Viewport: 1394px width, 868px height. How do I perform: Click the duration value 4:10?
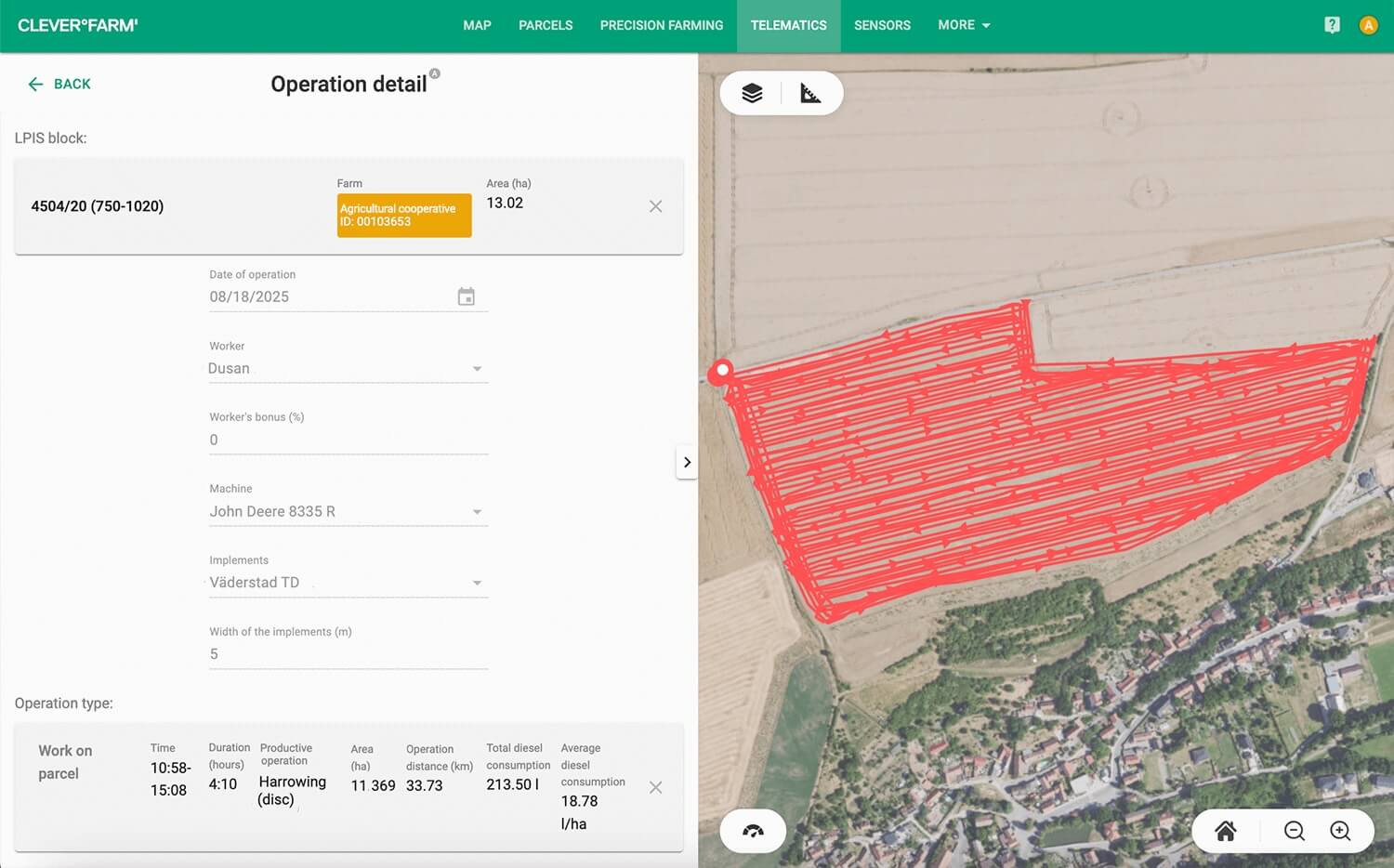(x=223, y=784)
